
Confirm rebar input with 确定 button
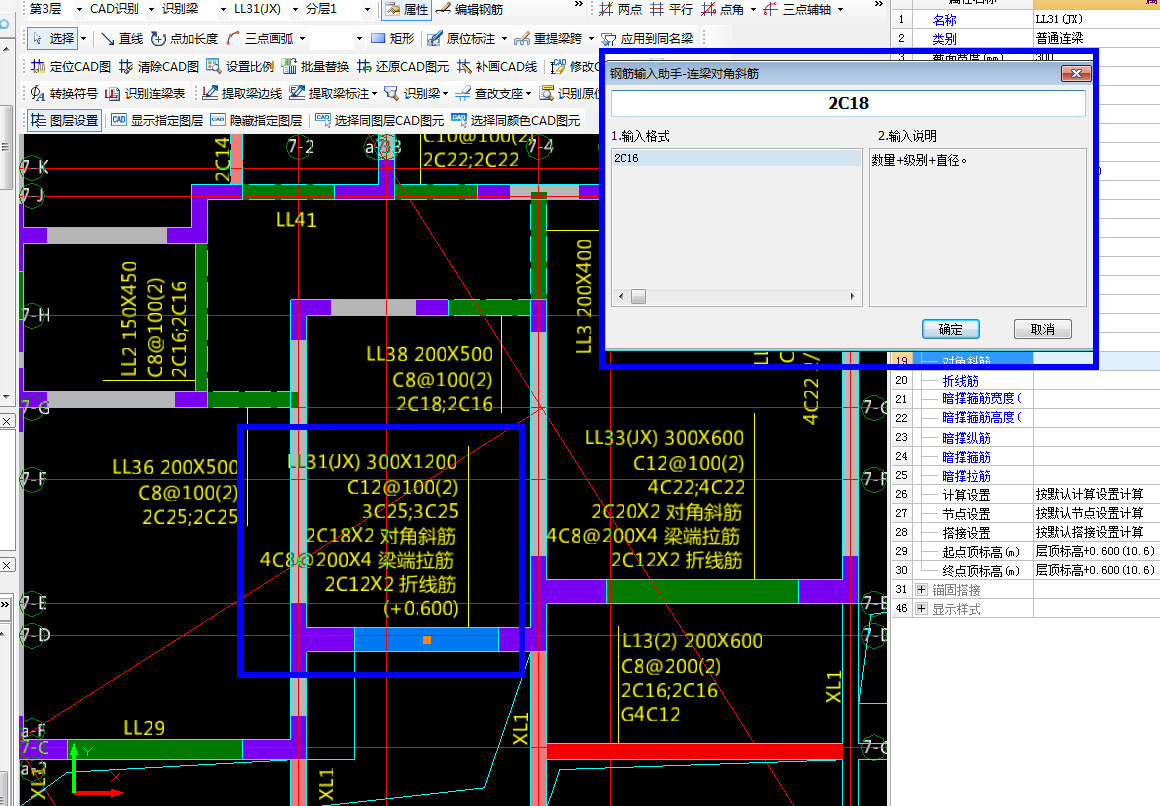point(951,329)
